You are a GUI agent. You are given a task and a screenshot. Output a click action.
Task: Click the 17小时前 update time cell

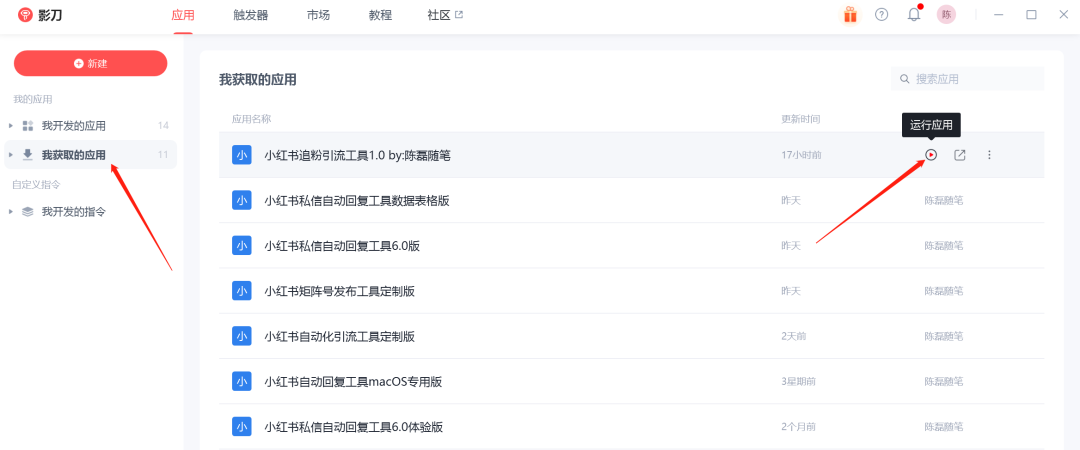[801, 155]
